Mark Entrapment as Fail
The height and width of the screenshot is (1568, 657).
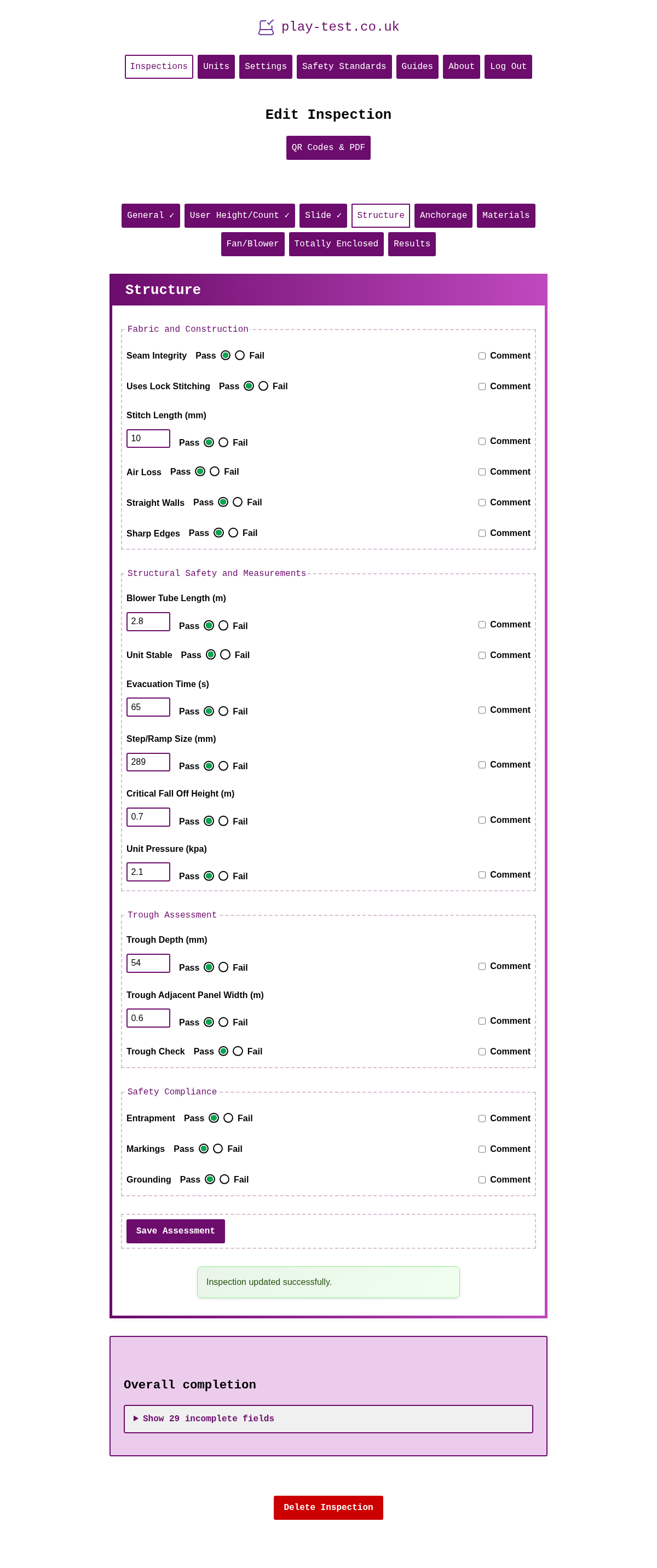coord(228,1118)
